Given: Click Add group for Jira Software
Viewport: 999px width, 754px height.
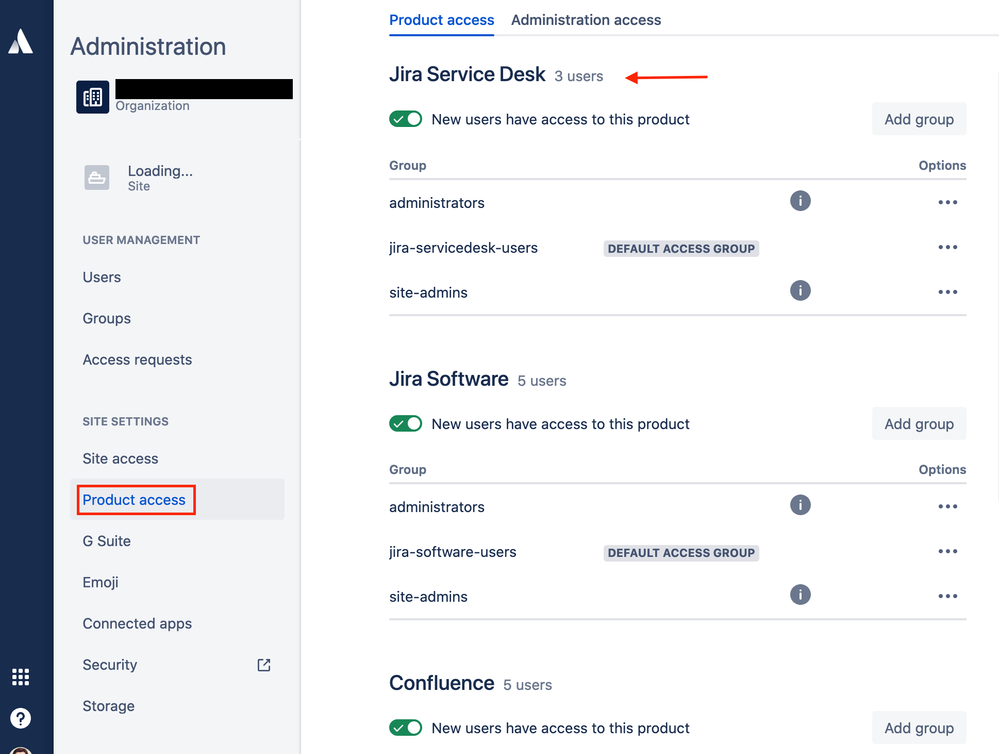Looking at the screenshot, I should point(919,424).
